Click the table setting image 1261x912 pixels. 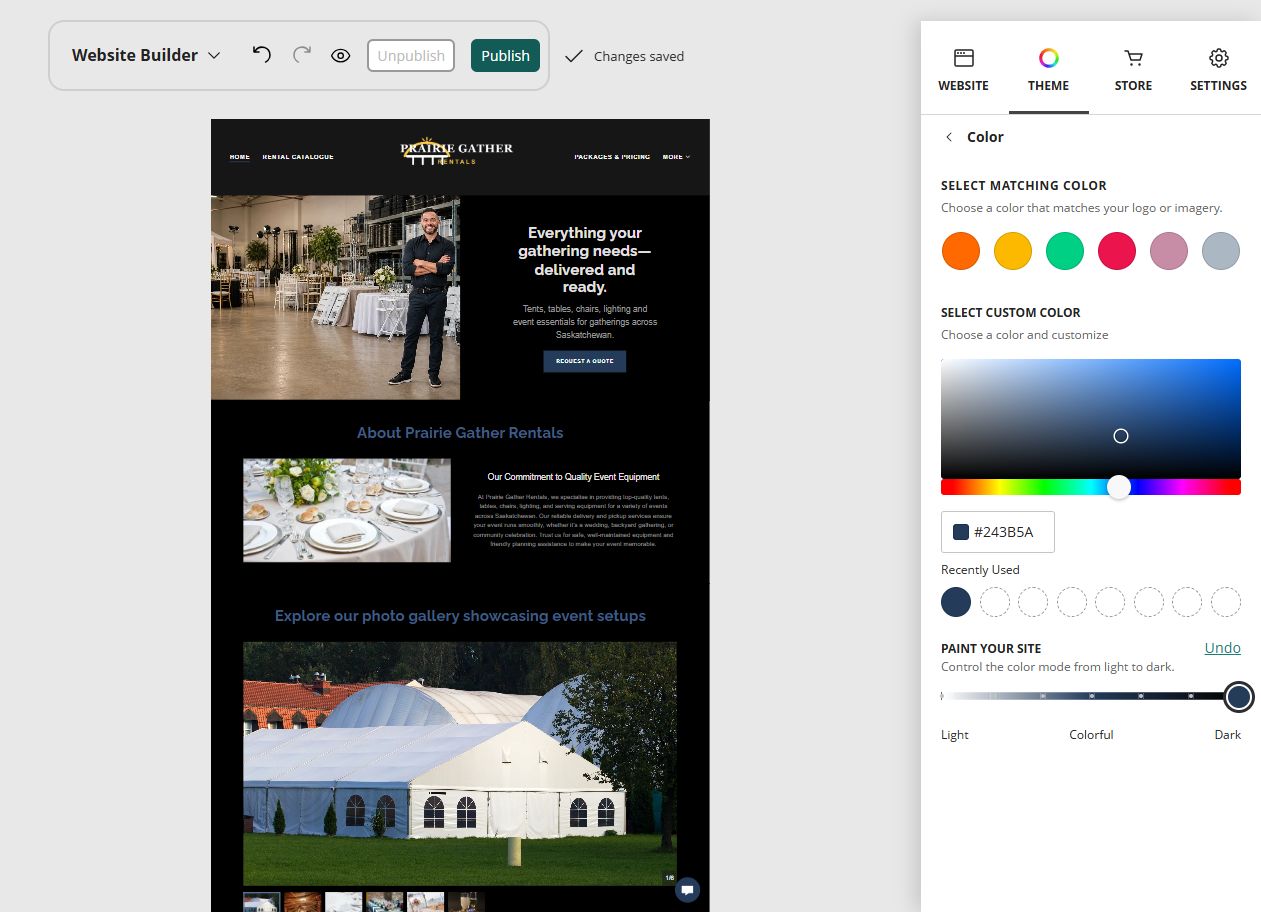click(347, 510)
